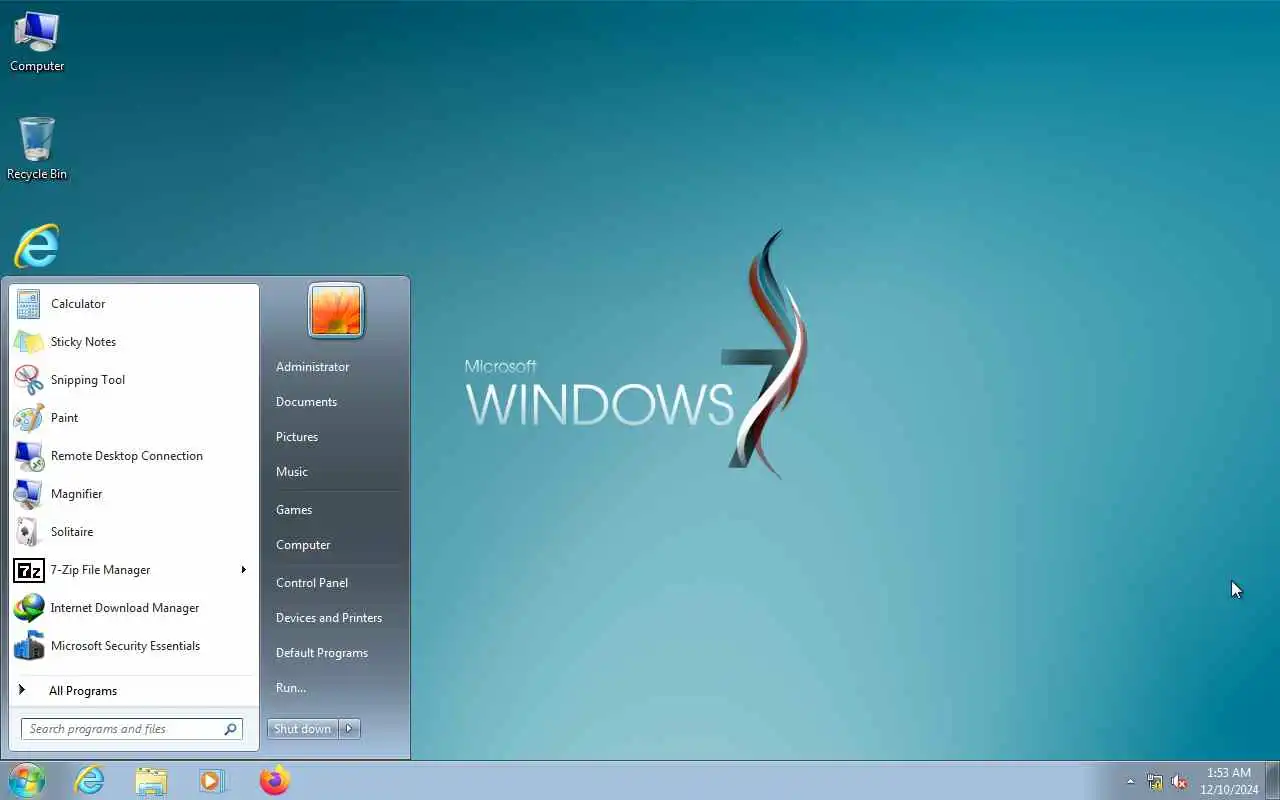This screenshot has width=1280, height=800.
Task: Select the Recycle Bin desktop icon
Action: click(37, 149)
